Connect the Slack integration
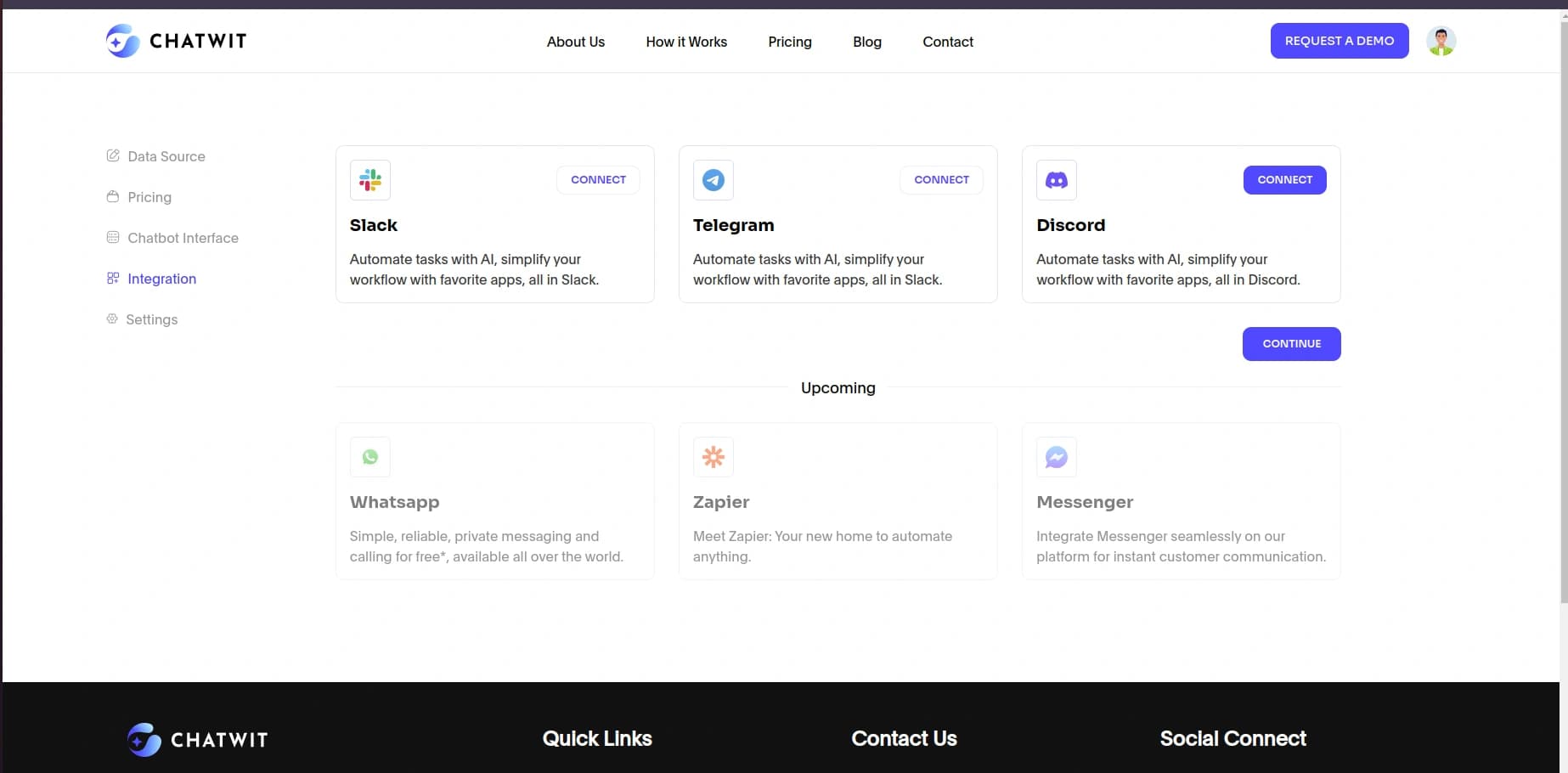1568x773 pixels. tap(598, 180)
